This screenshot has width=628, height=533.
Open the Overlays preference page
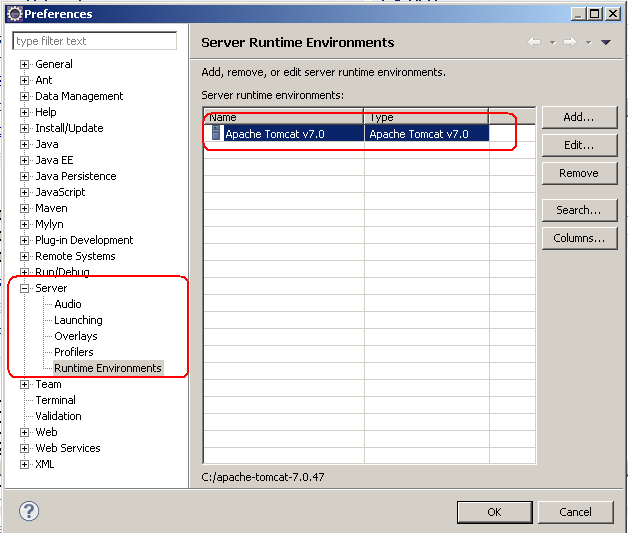click(x=76, y=336)
